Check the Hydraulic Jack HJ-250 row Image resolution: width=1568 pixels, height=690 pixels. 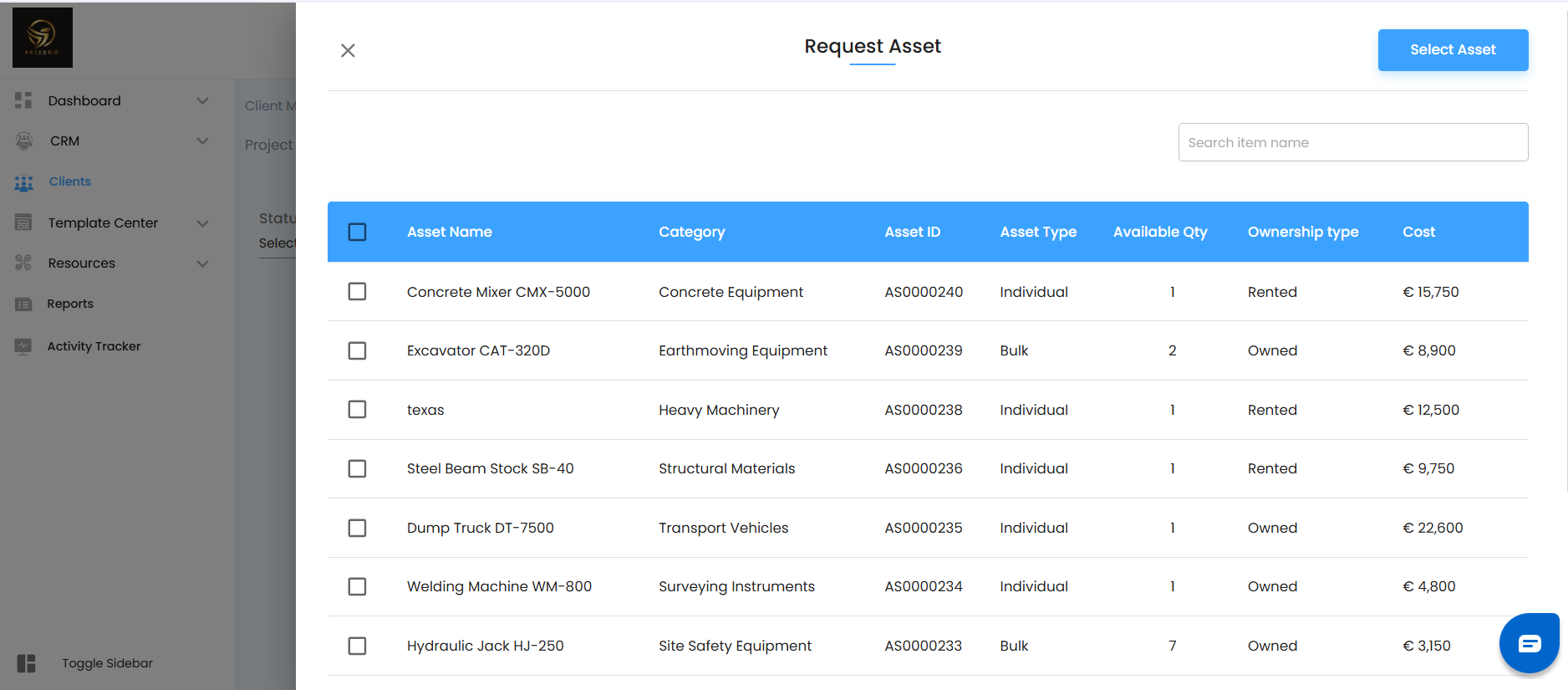(x=358, y=646)
